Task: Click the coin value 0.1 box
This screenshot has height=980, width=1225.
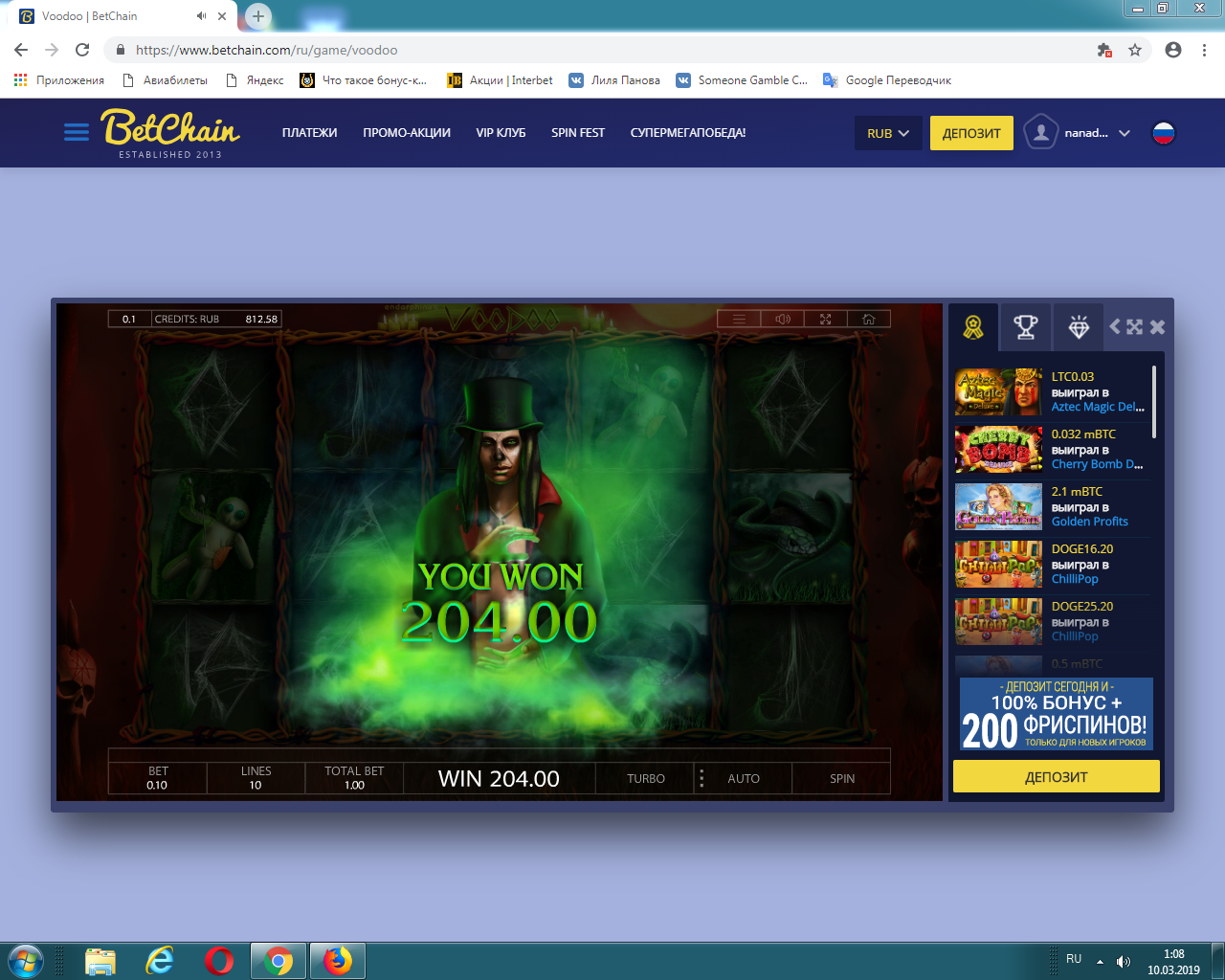Action: pyautogui.click(x=129, y=319)
